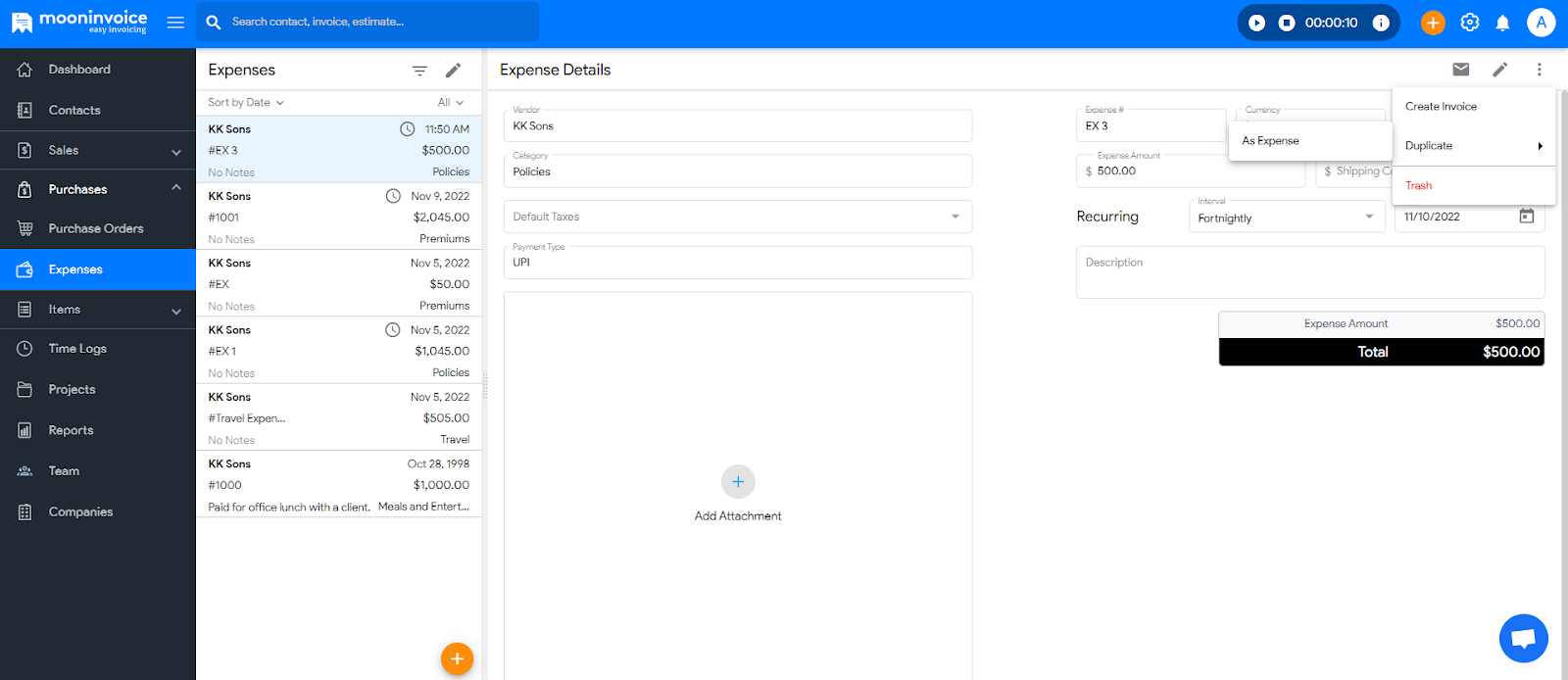This screenshot has width=1568, height=680.
Task: Open the live chat bubble
Action: (x=1523, y=638)
